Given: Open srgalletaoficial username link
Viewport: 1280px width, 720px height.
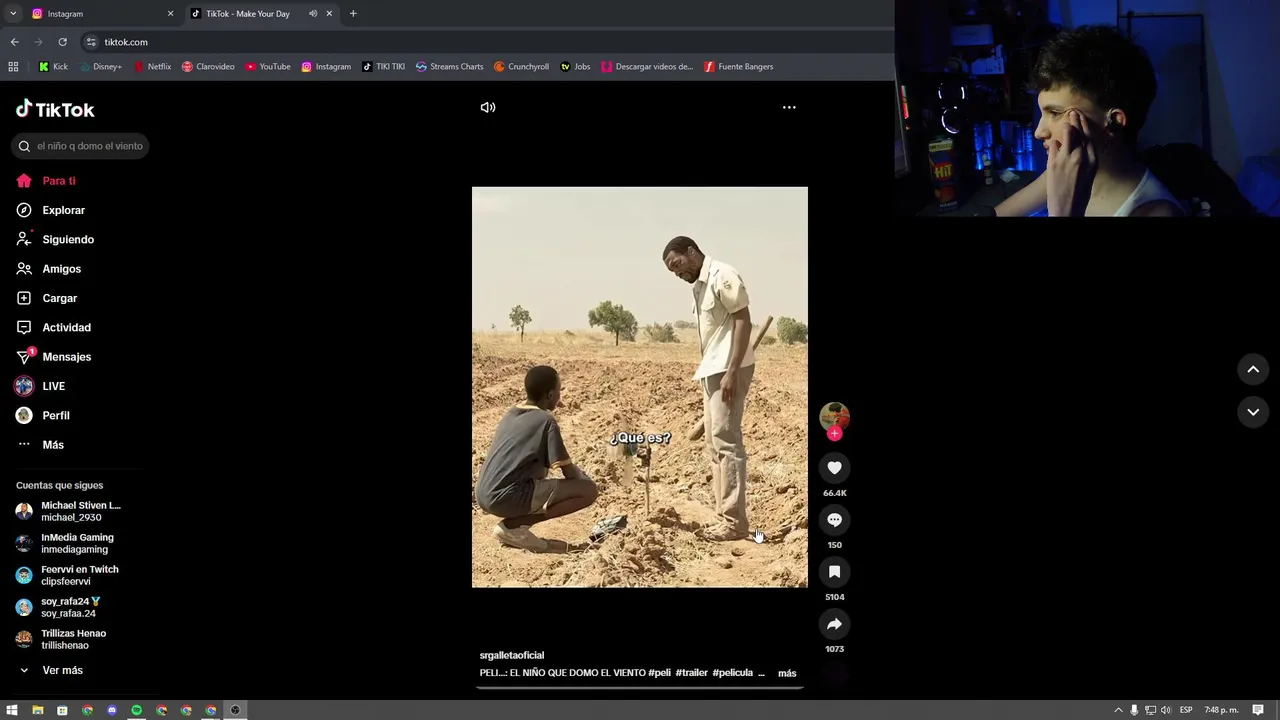Looking at the screenshot, I should click(512, 655).
